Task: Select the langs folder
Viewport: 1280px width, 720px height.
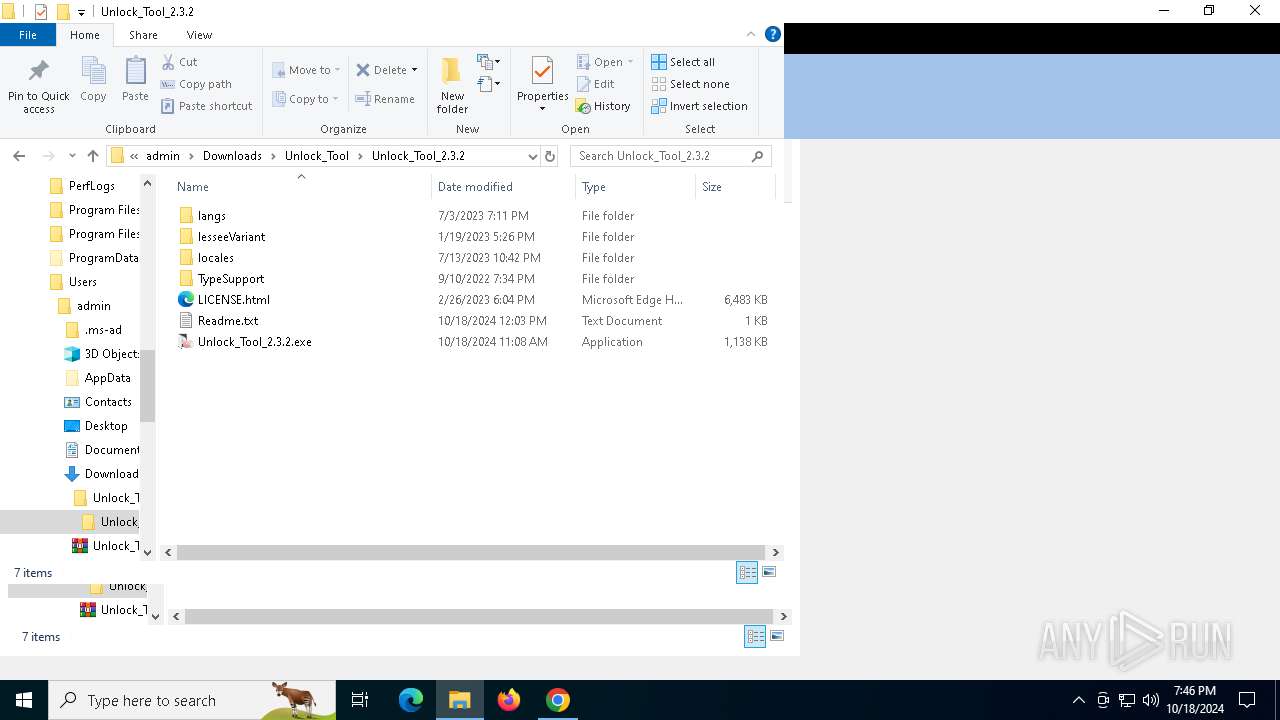Action: tap(212, 216)
